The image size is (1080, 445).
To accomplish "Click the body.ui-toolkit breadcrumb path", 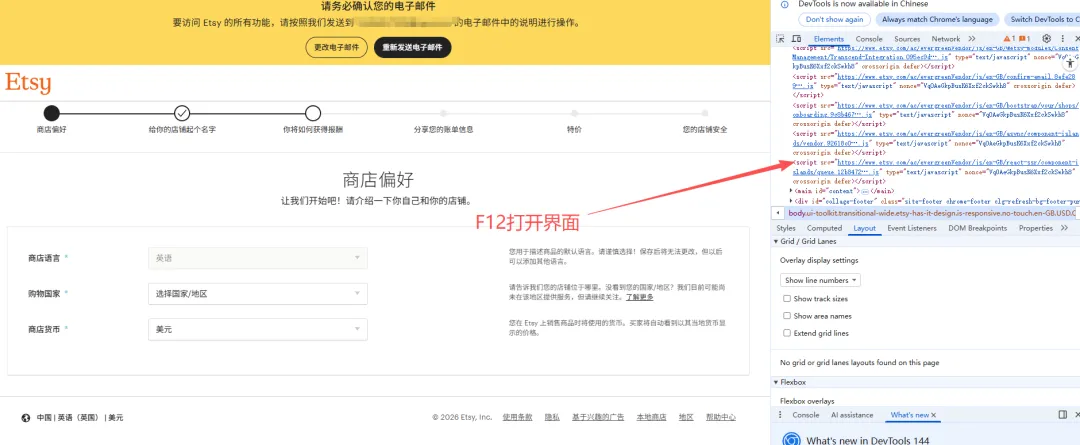I will point(932,214).
